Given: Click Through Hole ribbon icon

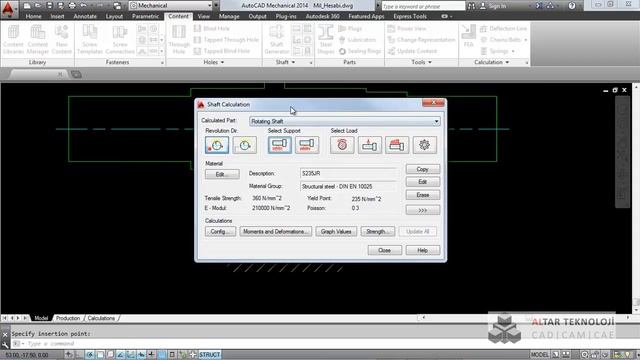Looking at the screenshot, I should [178, 40].
